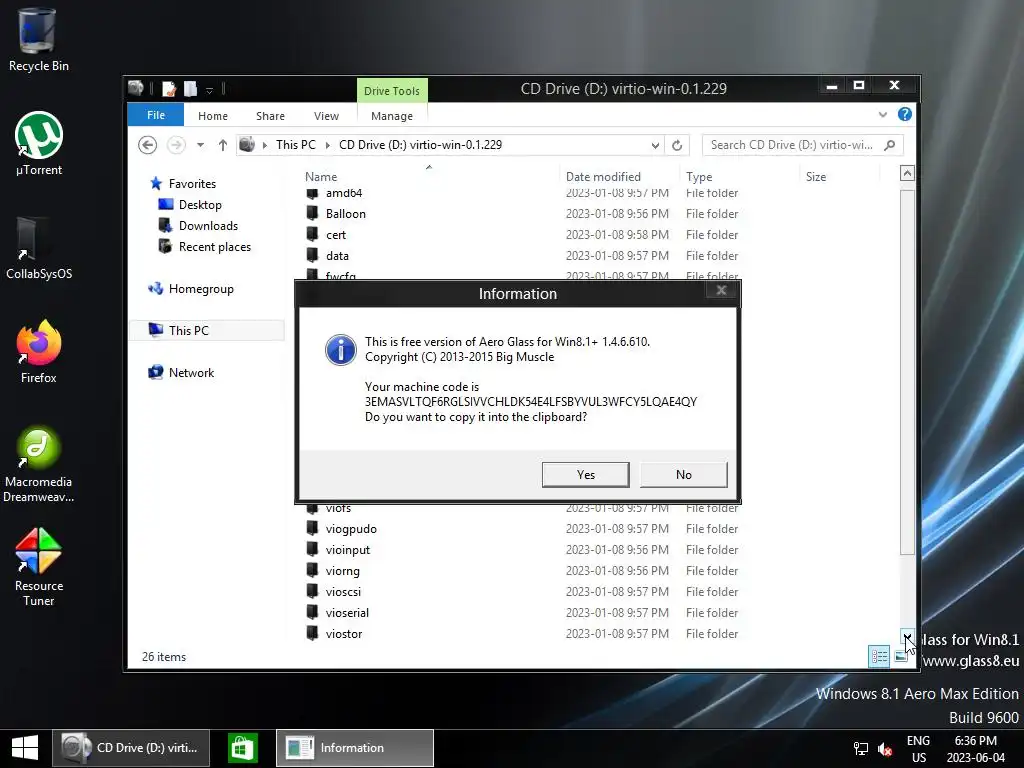This screenshot has width=1024, height=768.
Task: Sort by the Size column header
Action: [x=840, y=176]
